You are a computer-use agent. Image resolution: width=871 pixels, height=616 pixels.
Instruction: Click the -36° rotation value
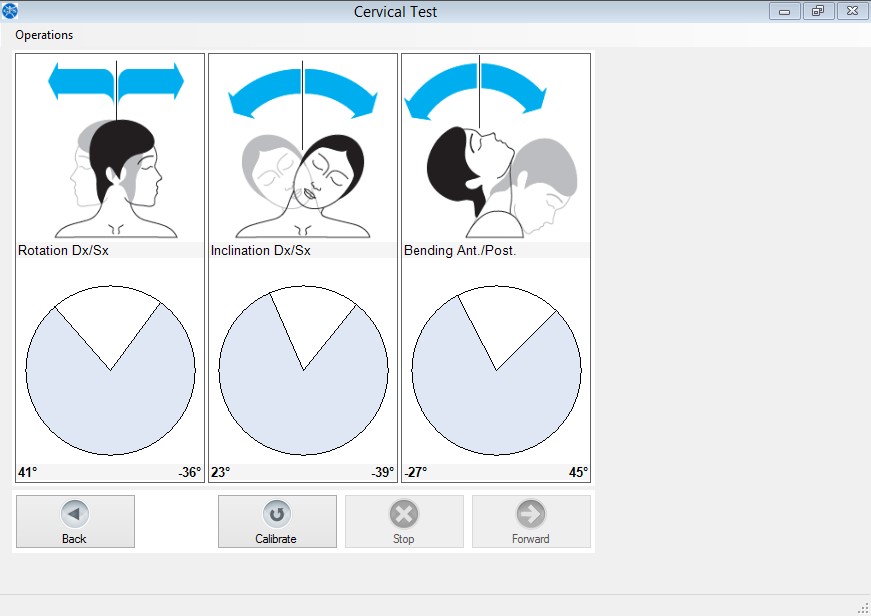coord(189,473)
